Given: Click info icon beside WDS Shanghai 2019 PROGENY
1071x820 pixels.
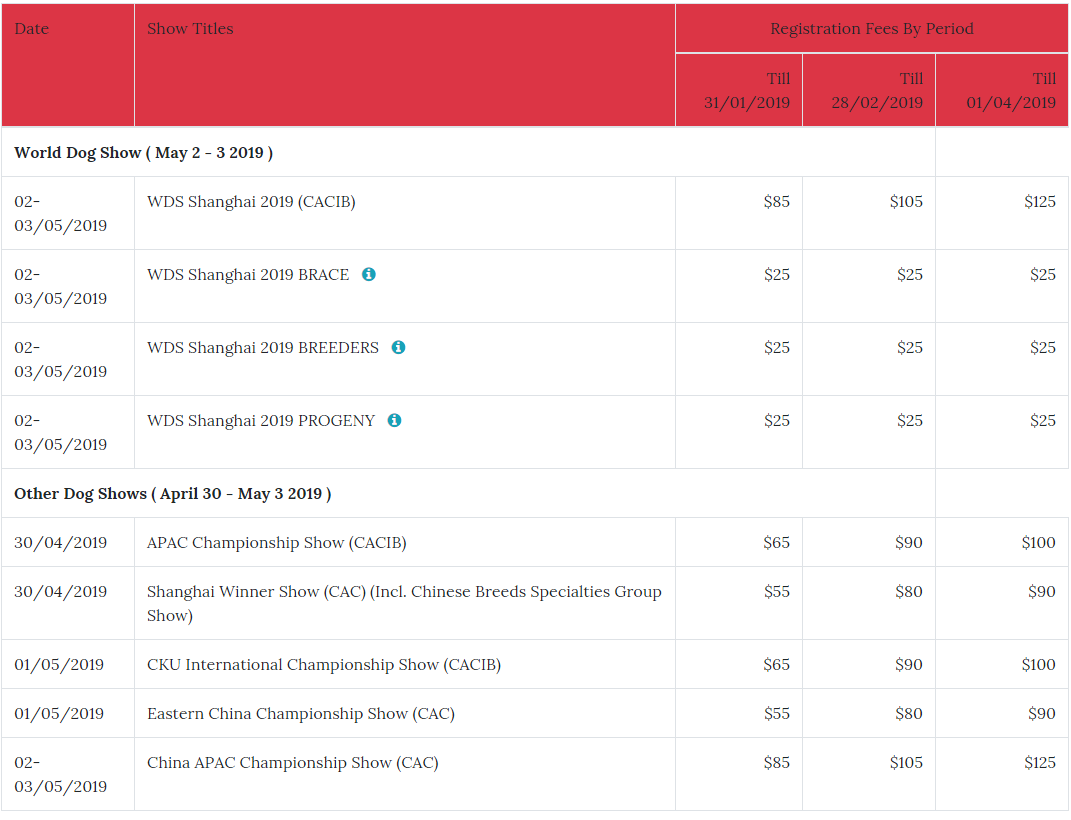Looking at the screenshot, I should tap(394, 420).
